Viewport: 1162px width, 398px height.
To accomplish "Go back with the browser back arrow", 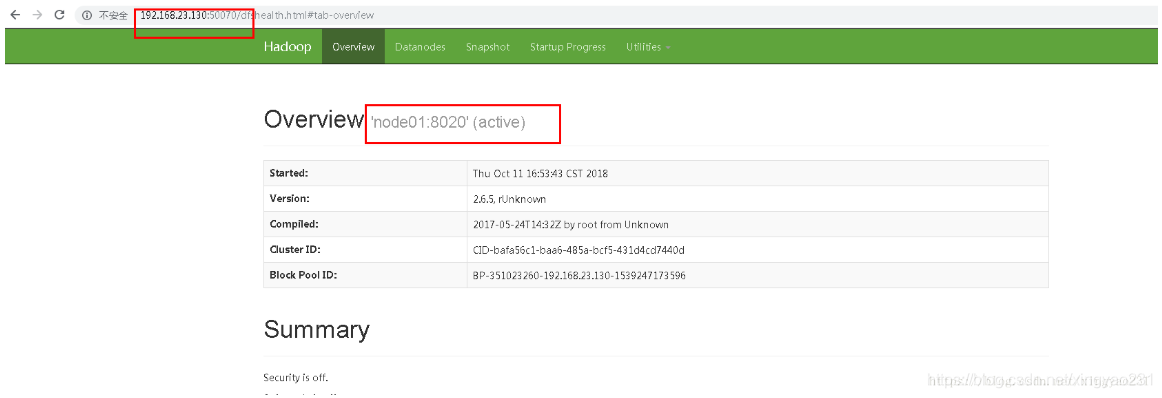I will point(16,15).
